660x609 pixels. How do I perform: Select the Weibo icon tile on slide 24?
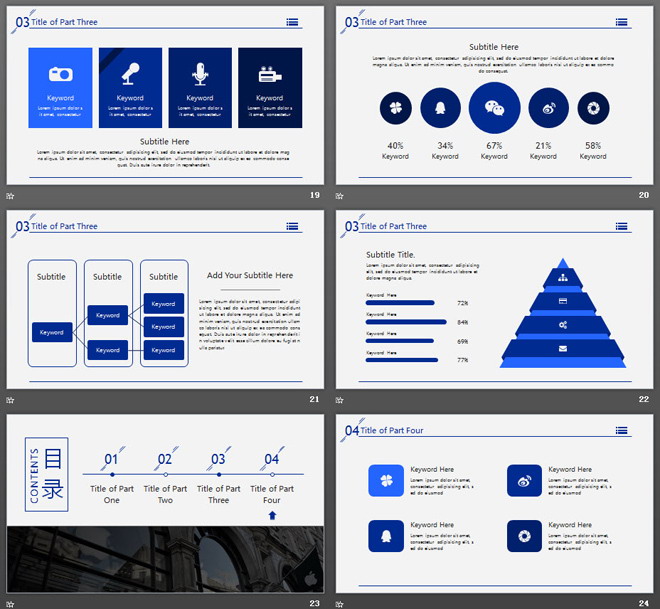click(524, 481)
